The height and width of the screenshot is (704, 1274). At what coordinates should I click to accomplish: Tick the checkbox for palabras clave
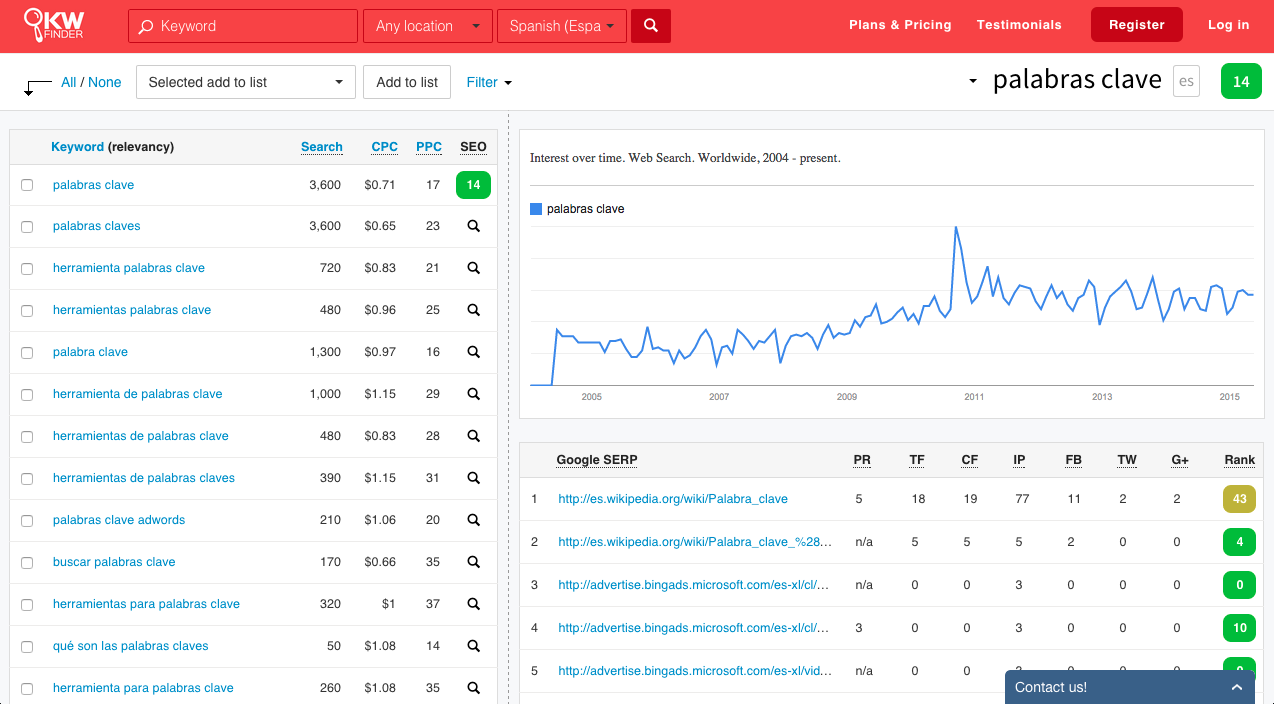coord(27,185)
